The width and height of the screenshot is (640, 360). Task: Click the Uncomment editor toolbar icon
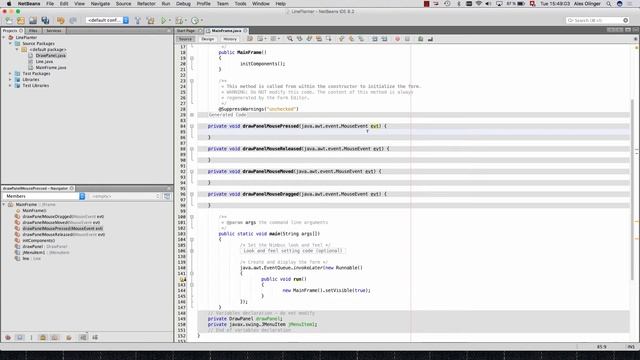[430, 39]
